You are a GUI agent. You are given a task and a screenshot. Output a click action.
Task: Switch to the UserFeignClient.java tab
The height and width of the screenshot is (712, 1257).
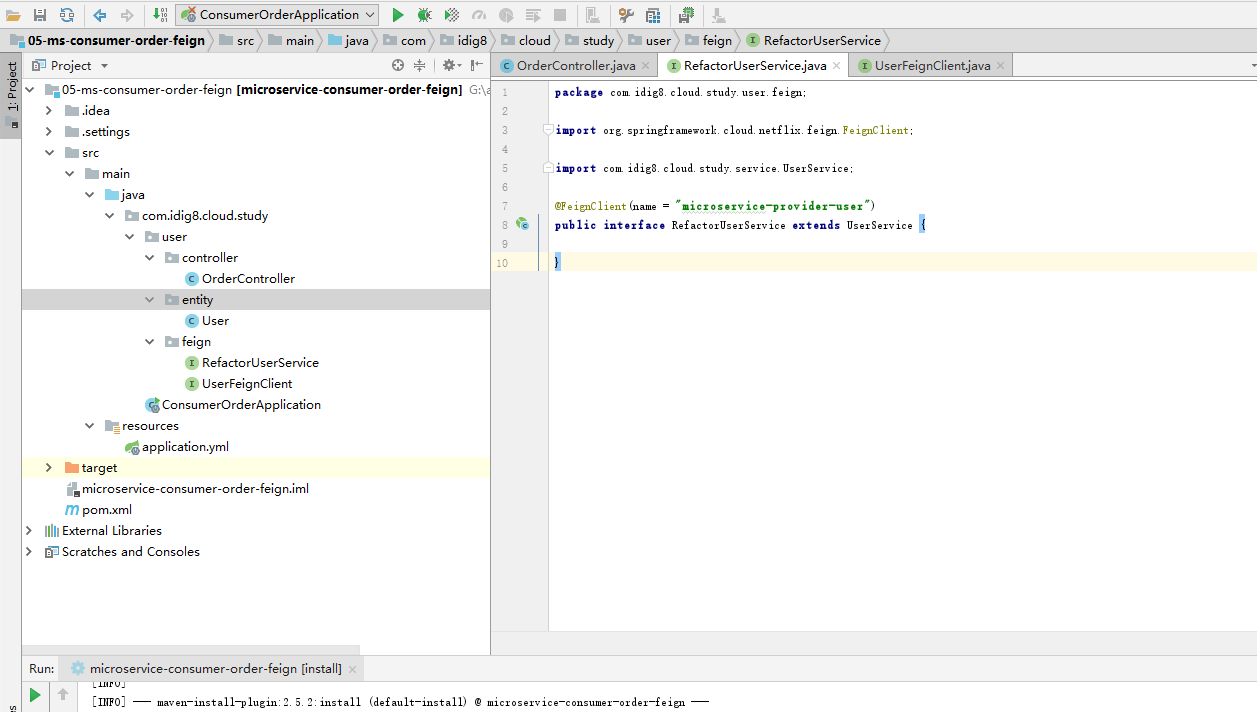coord(931,65)
